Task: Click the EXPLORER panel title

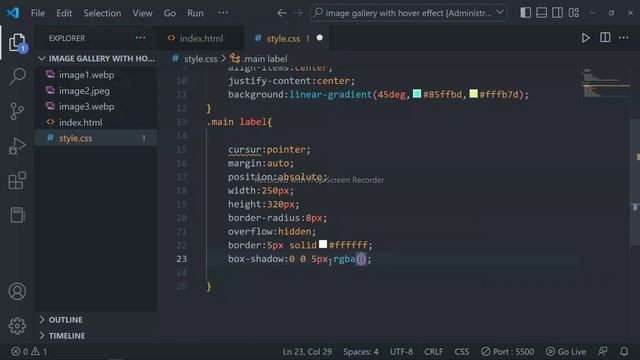Action: point(67,38)
